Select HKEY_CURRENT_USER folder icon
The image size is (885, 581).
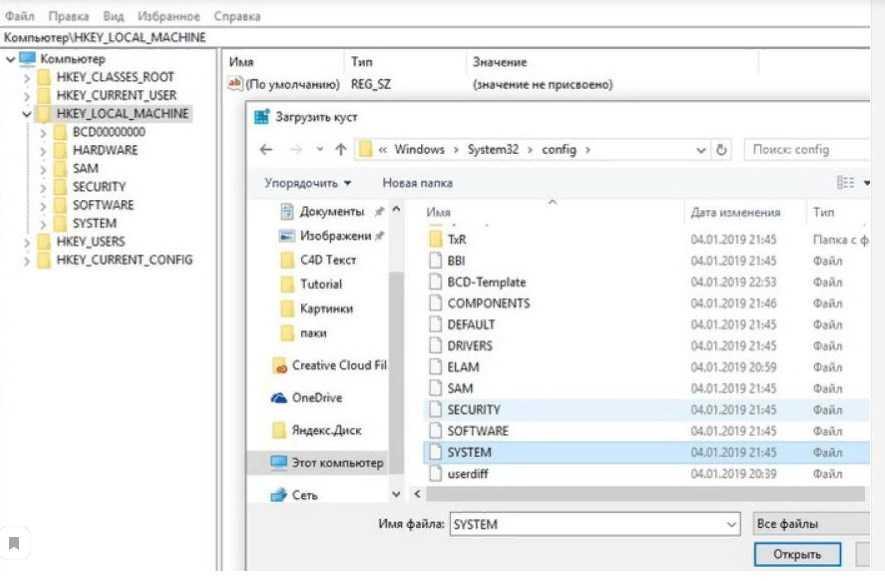pyautogui.click(x=44, y=95)
